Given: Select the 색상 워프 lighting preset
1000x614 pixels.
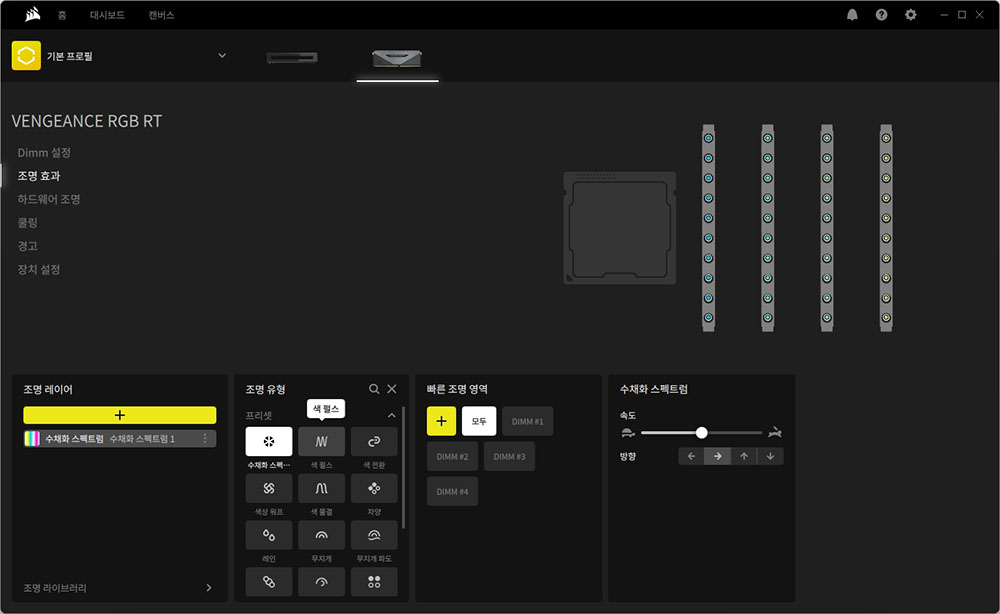Looking at the screenshot, I should pyautogui.click(x=268, y=488).
